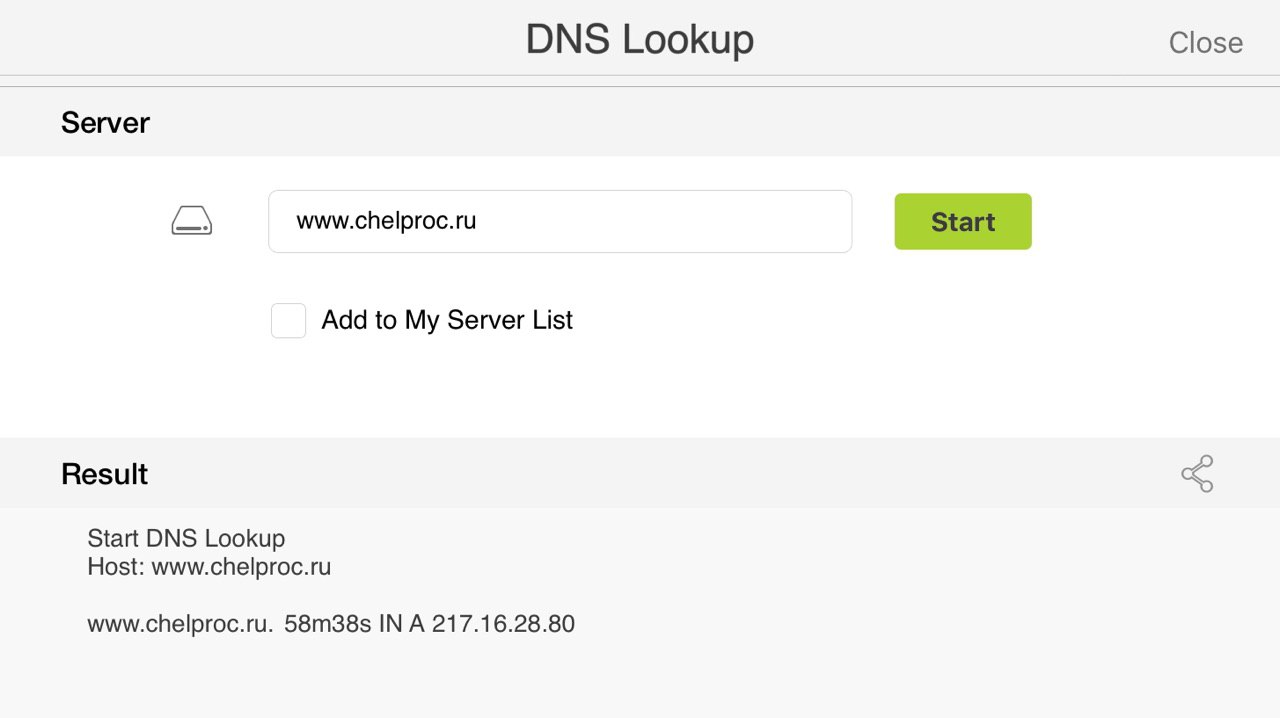Viewport: 1280px width, 718px height.
Task: Click the A record line with 217.16.28.80
Action: pos(331,624)
